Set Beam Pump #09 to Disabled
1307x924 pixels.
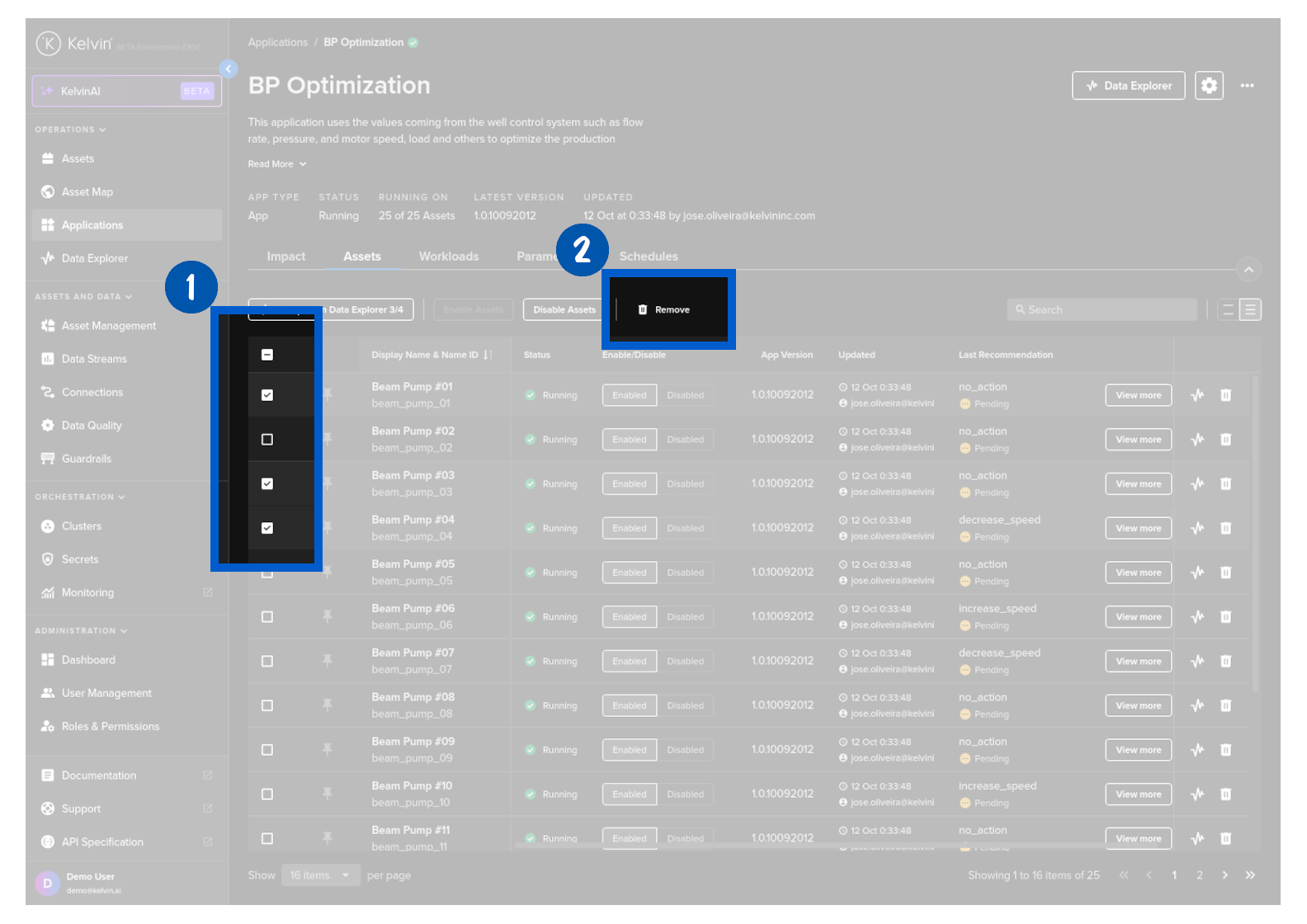(x=685, y=750)
